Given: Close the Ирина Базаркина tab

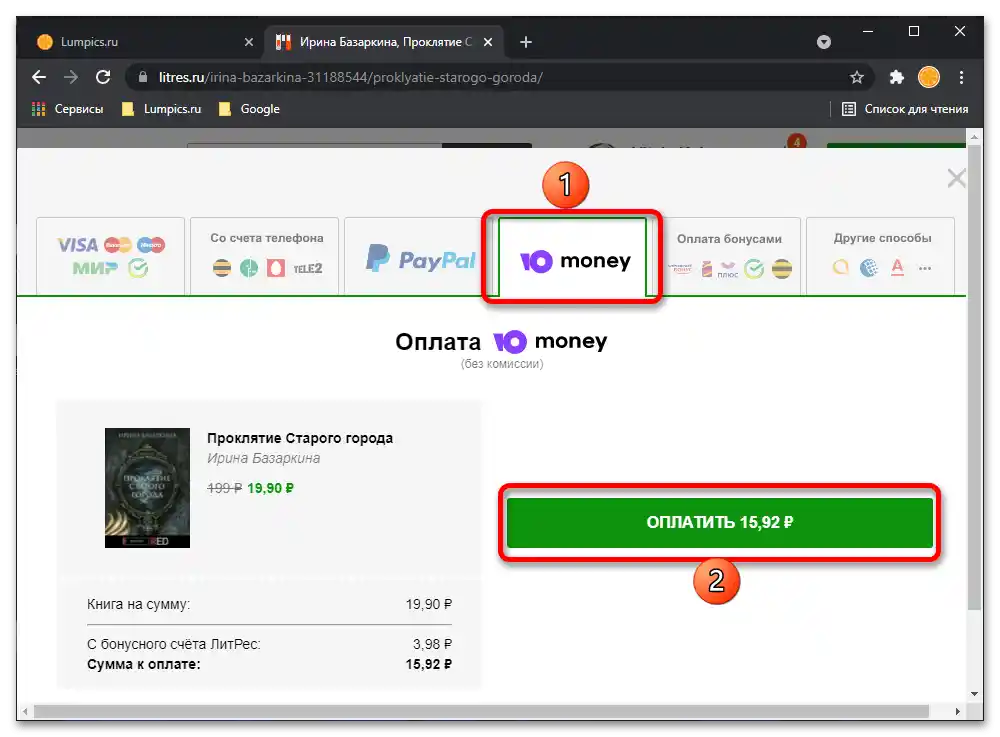Looking at the screenshot, I should [488, 42].
